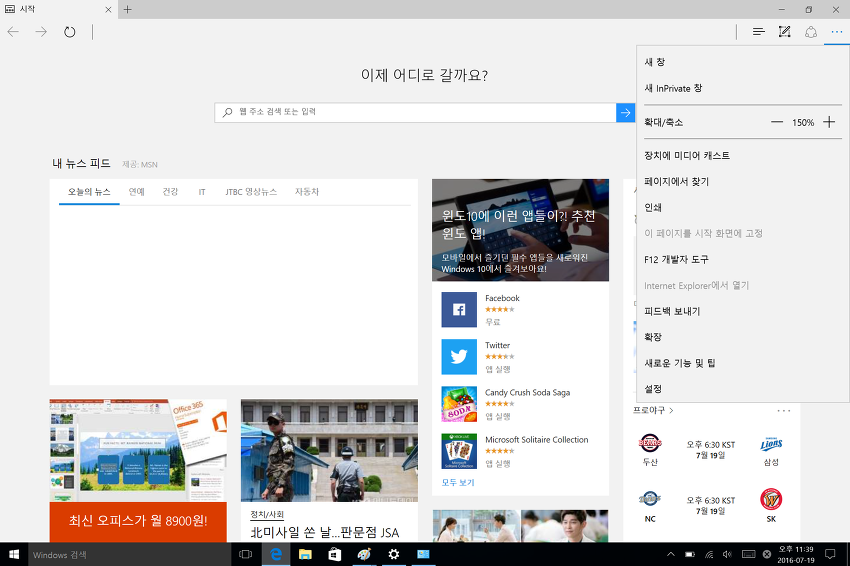This screenshot has width=850, height=566.
Task: Click the Candy Crush Soda Saga icon
Action: [459, 404]
